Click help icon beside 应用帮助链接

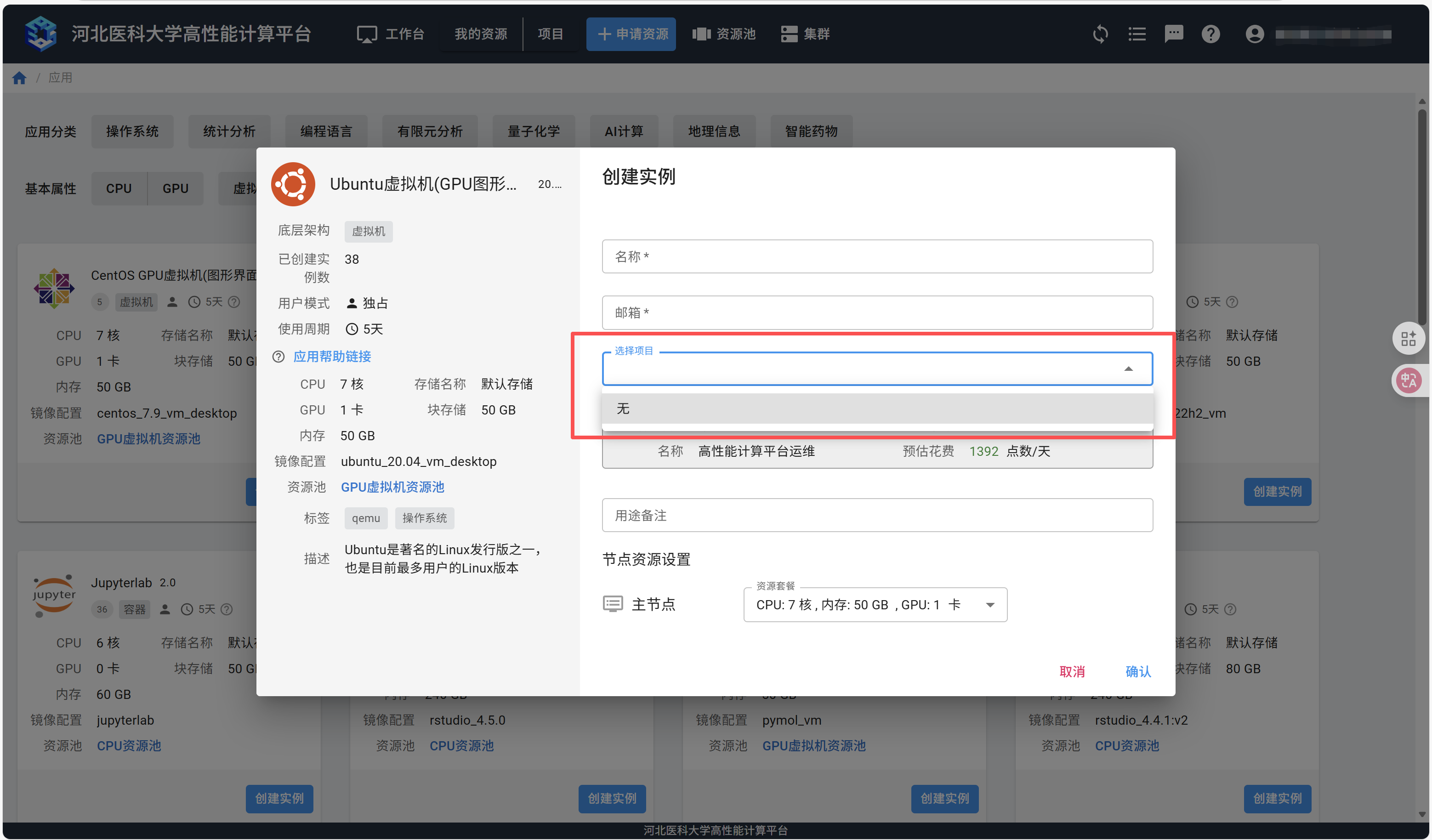(x=278, y=356)
